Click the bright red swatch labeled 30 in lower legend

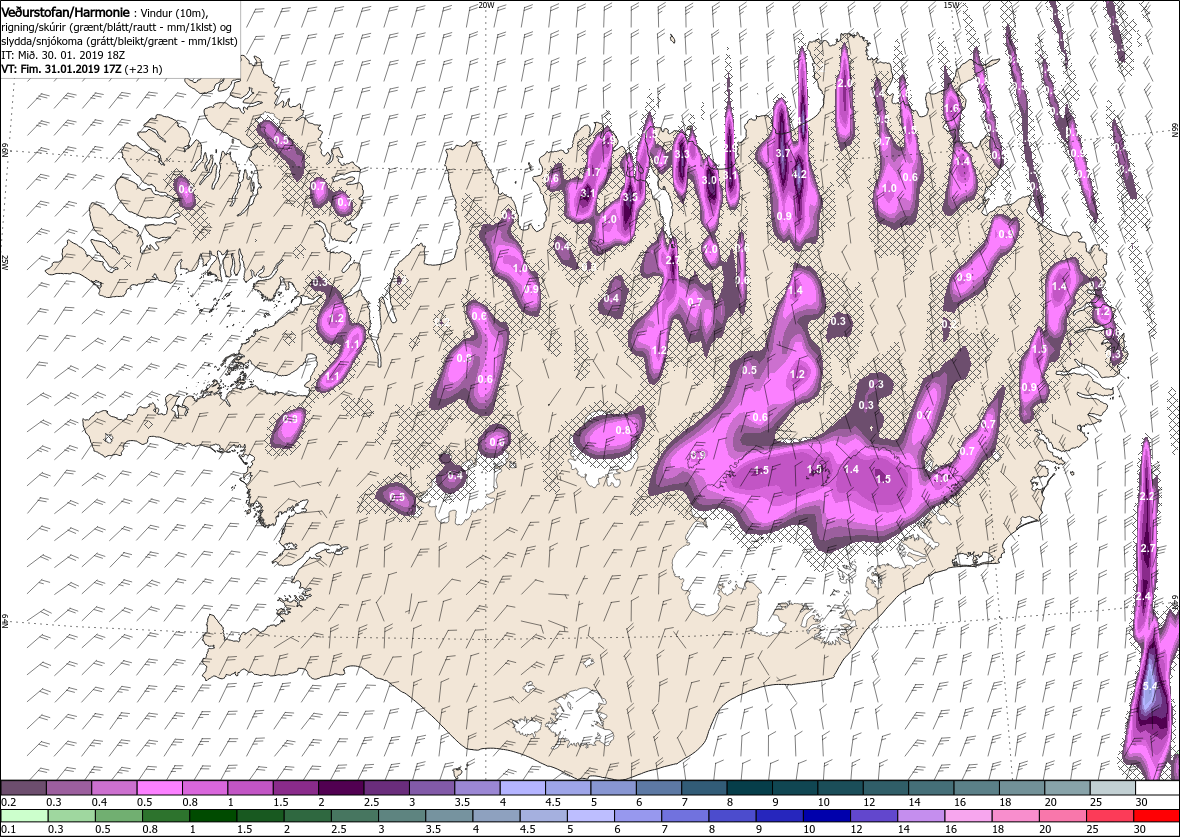1156,816
